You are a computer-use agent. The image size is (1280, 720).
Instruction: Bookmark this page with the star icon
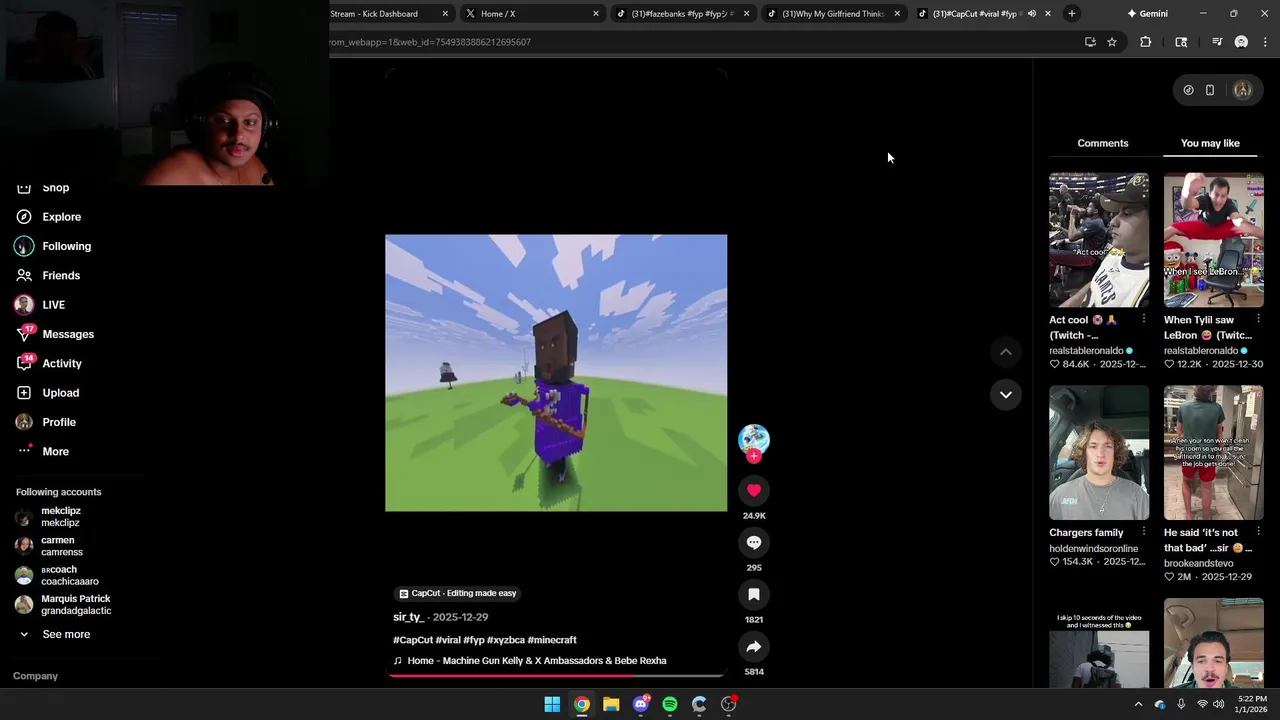pyautogui.click(x=1111, y=42)
